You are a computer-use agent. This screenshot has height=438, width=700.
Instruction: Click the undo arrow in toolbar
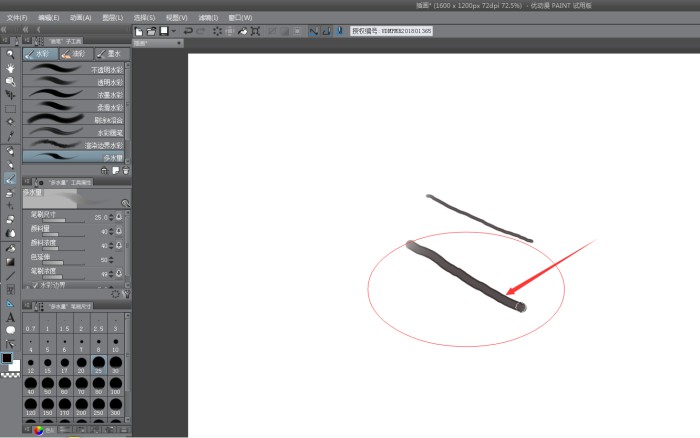point(188,32)
